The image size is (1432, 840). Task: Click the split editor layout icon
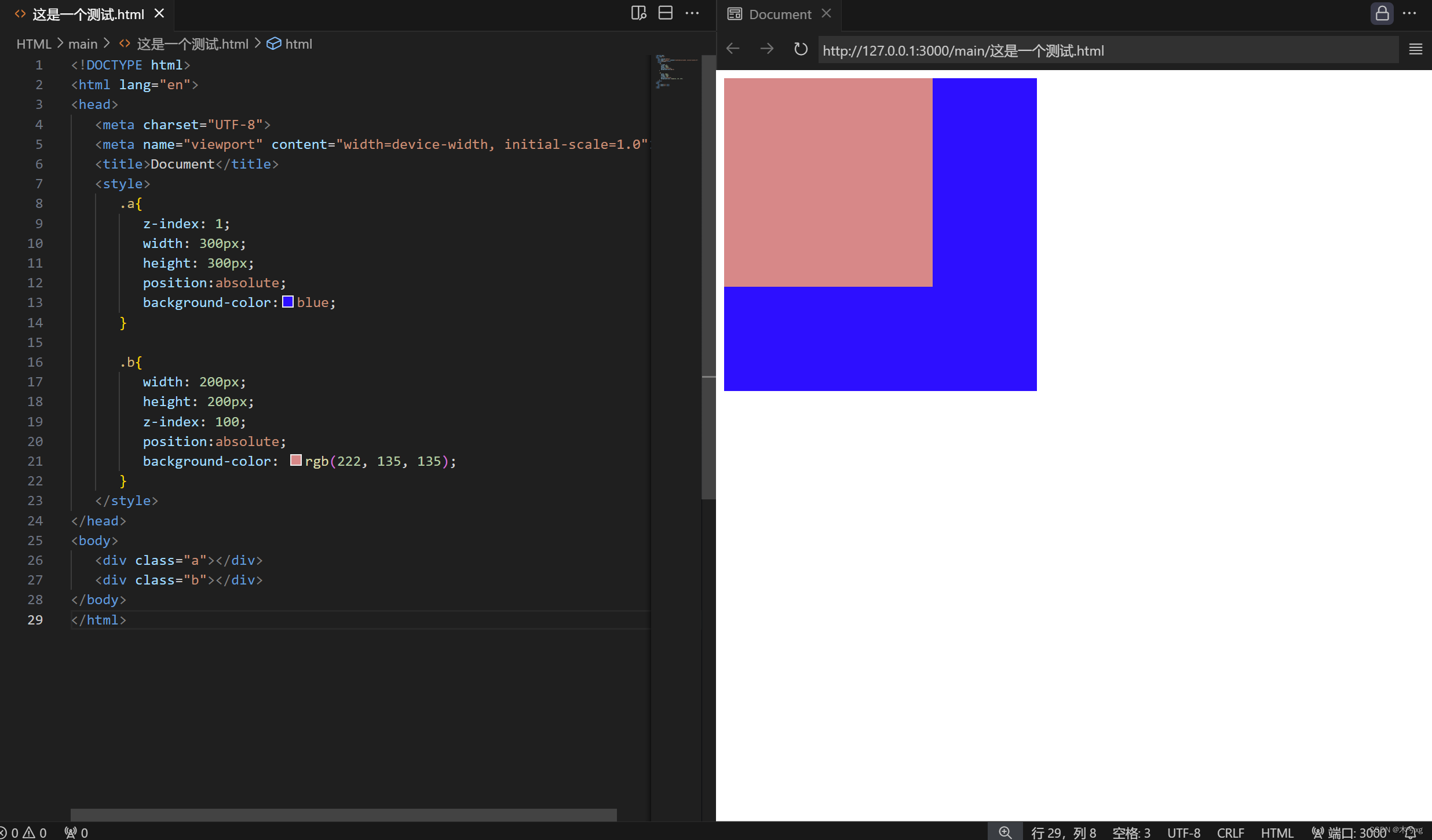(666, 13)
